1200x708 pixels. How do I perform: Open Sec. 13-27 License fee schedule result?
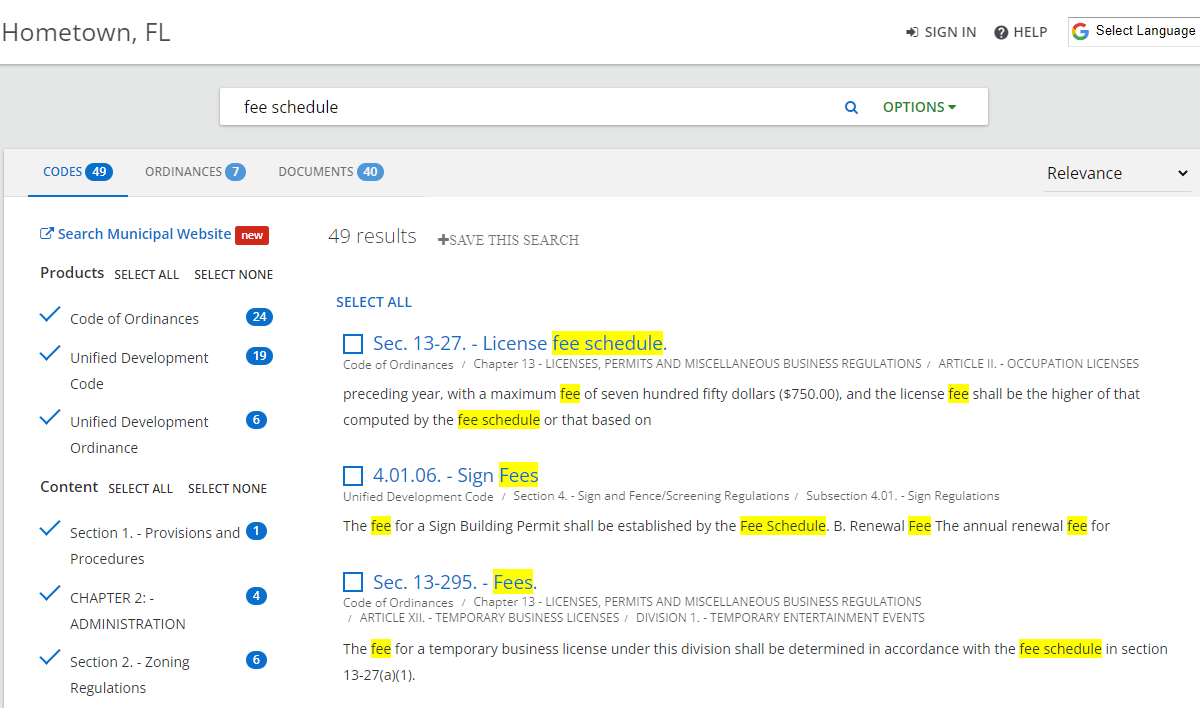(x=520, y=343)
